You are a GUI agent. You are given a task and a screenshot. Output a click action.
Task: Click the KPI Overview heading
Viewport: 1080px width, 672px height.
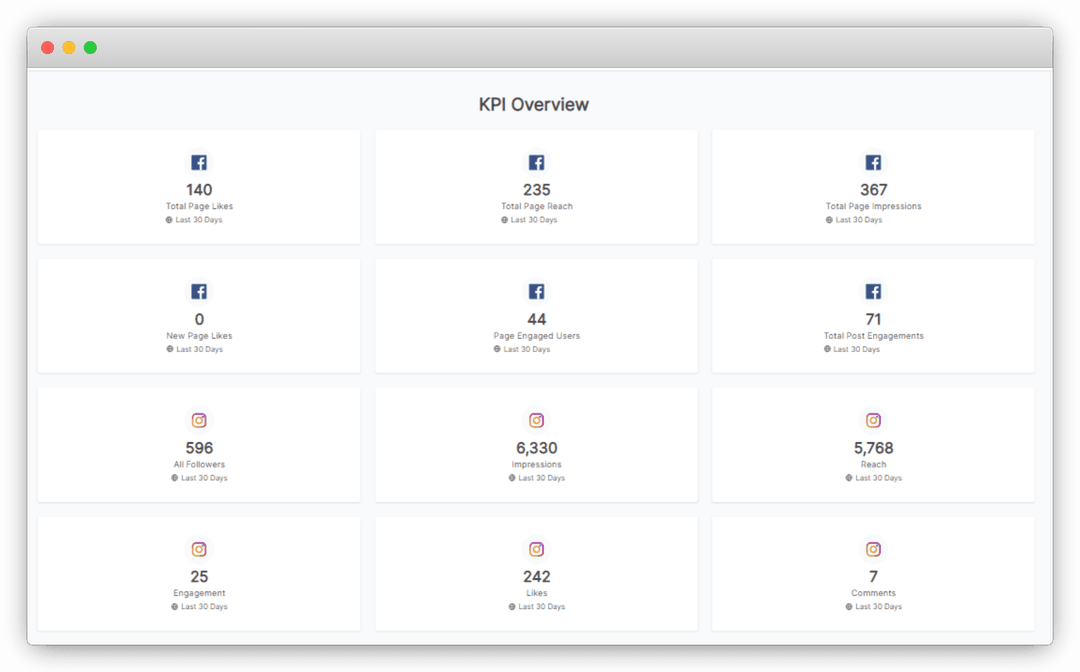click(534, 105)
